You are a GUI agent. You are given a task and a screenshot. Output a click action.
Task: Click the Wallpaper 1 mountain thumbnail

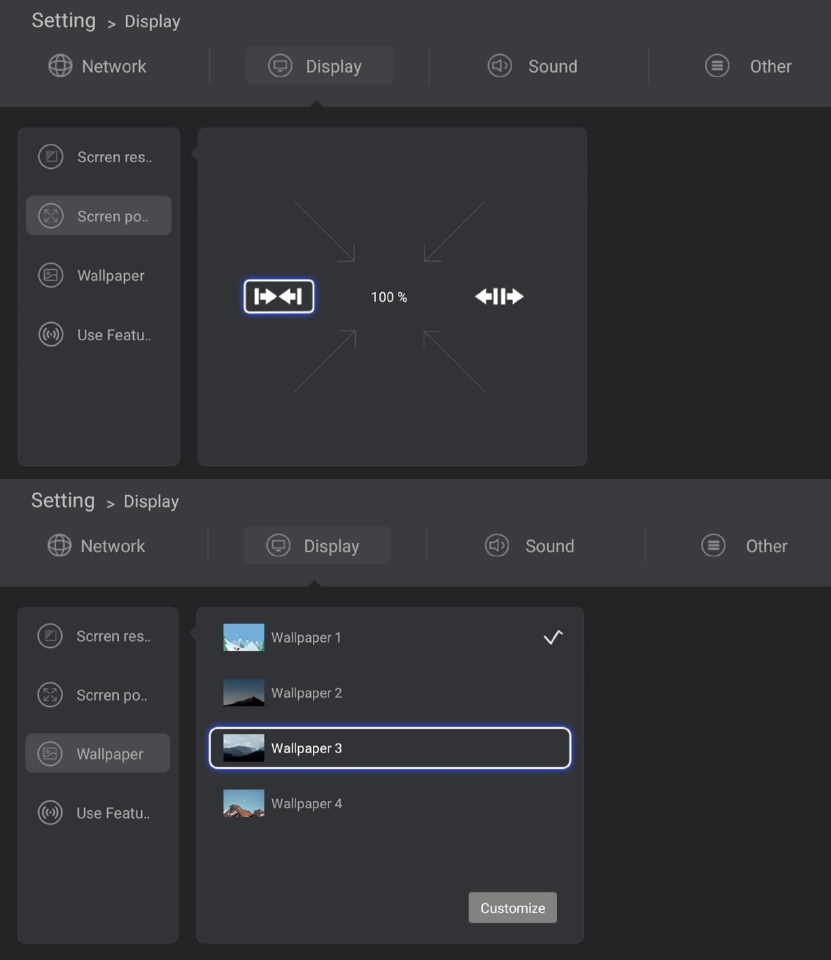244,637
